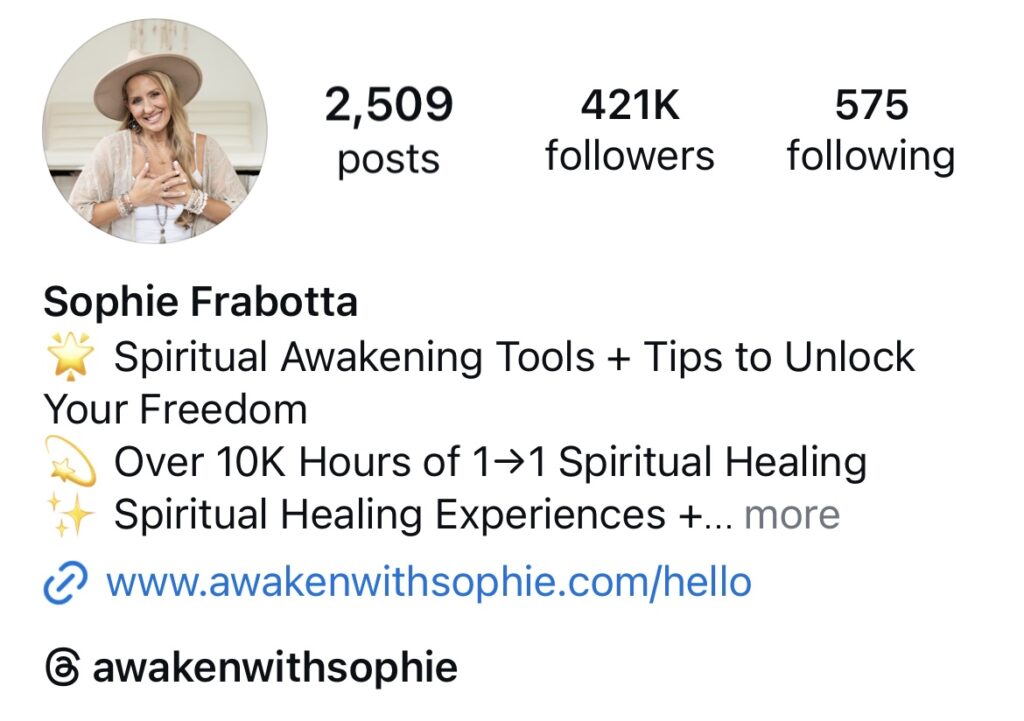
Task: Expand the bio with 'more'
Action: tap(792, 515)
